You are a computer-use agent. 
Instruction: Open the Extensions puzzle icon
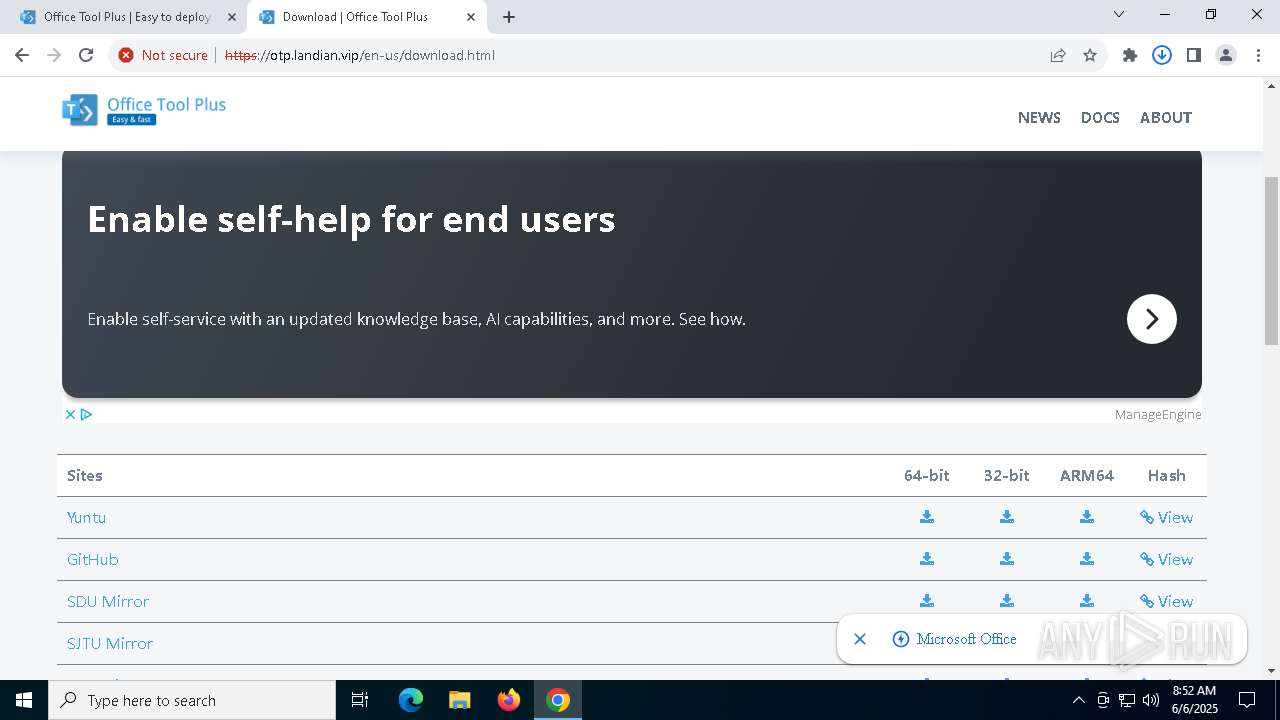coord(1130,55)
